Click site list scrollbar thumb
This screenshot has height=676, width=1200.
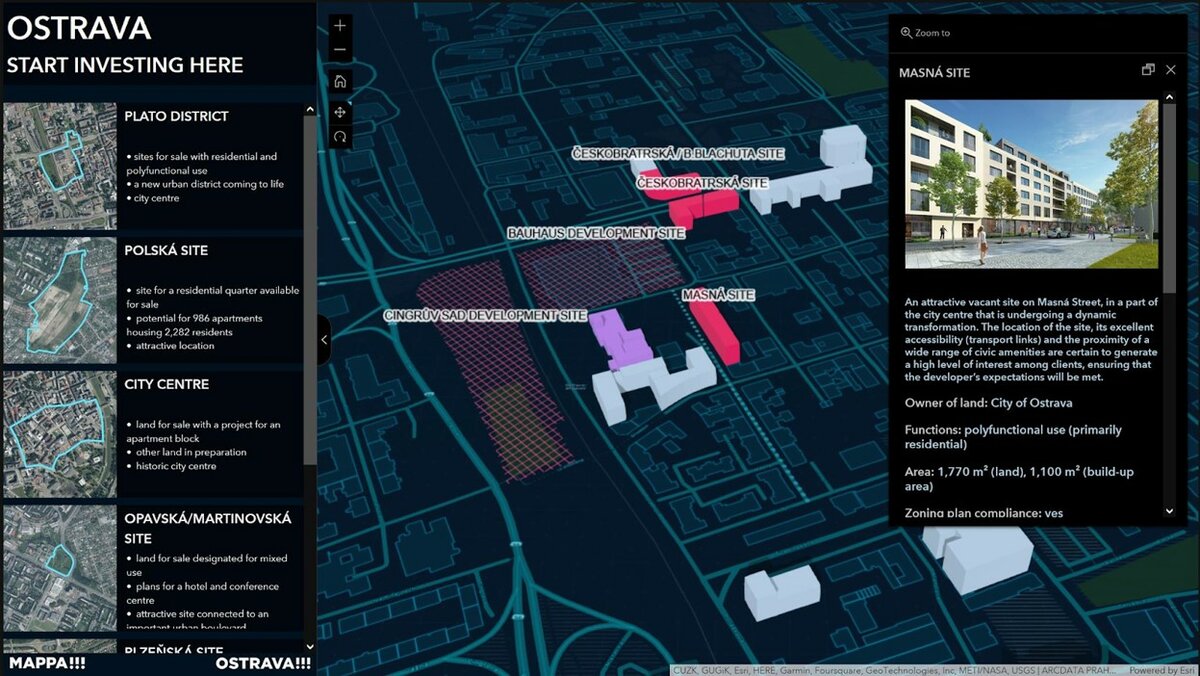click(x=309, y=290)
